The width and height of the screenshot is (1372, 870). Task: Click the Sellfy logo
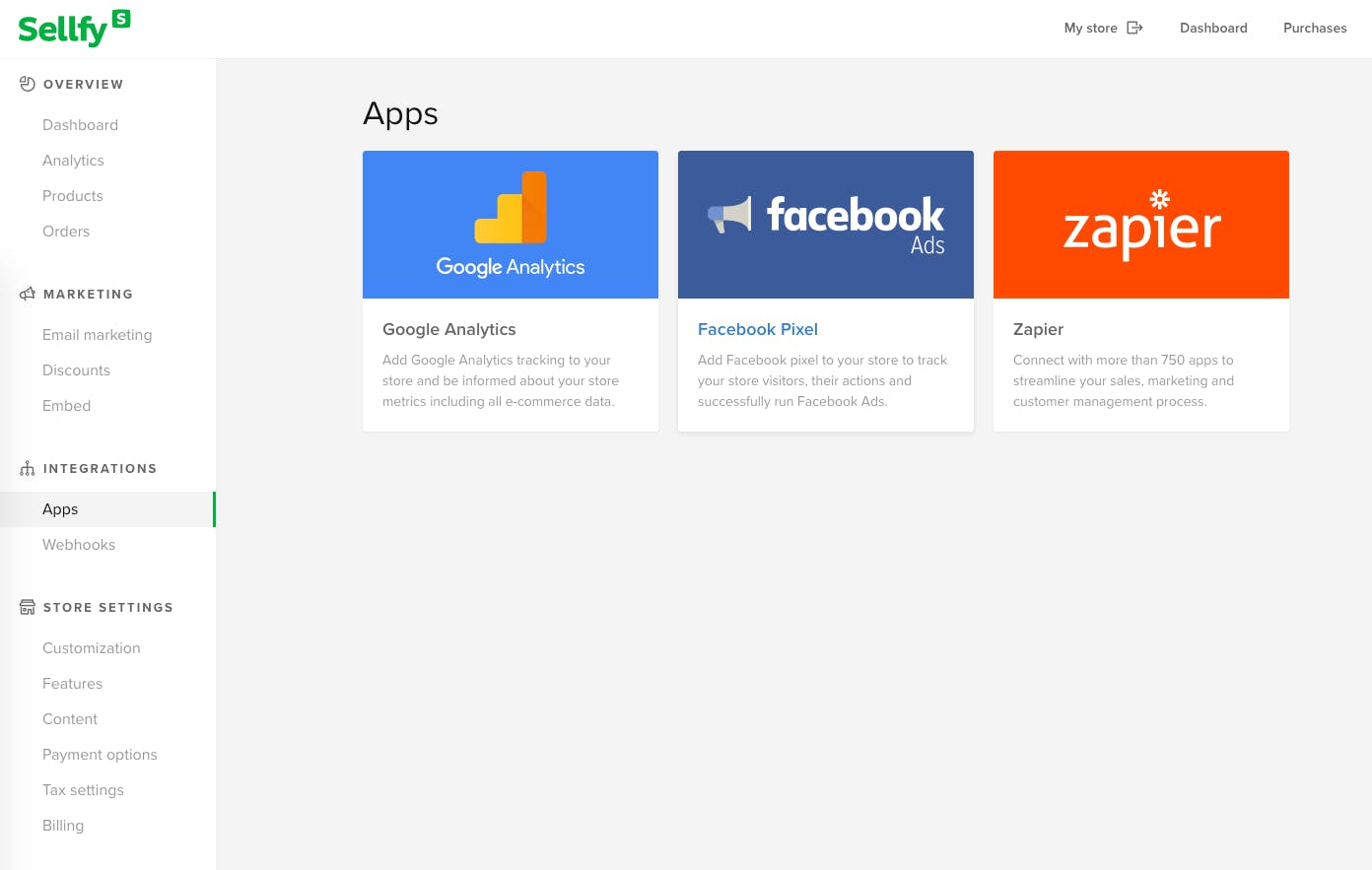[74, 29]
